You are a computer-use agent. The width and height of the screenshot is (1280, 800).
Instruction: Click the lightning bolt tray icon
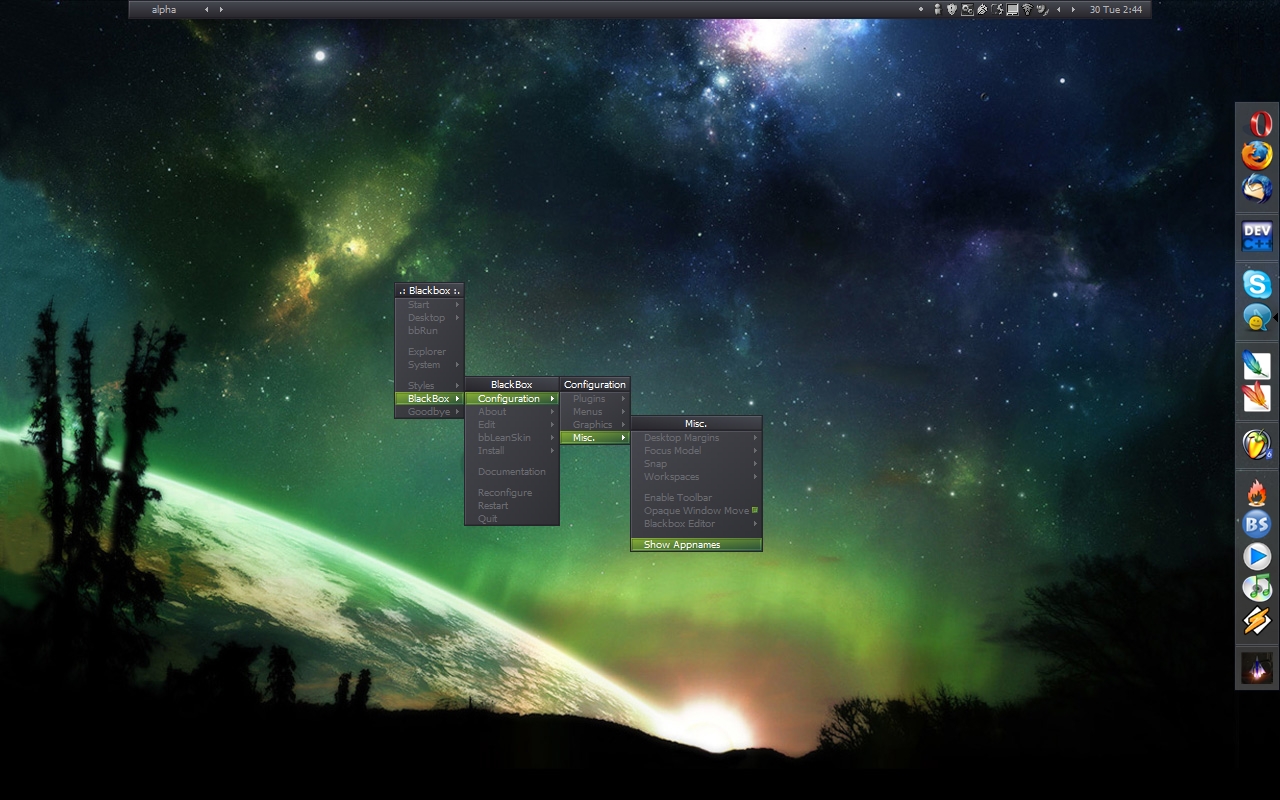click(x=998, y=9)
